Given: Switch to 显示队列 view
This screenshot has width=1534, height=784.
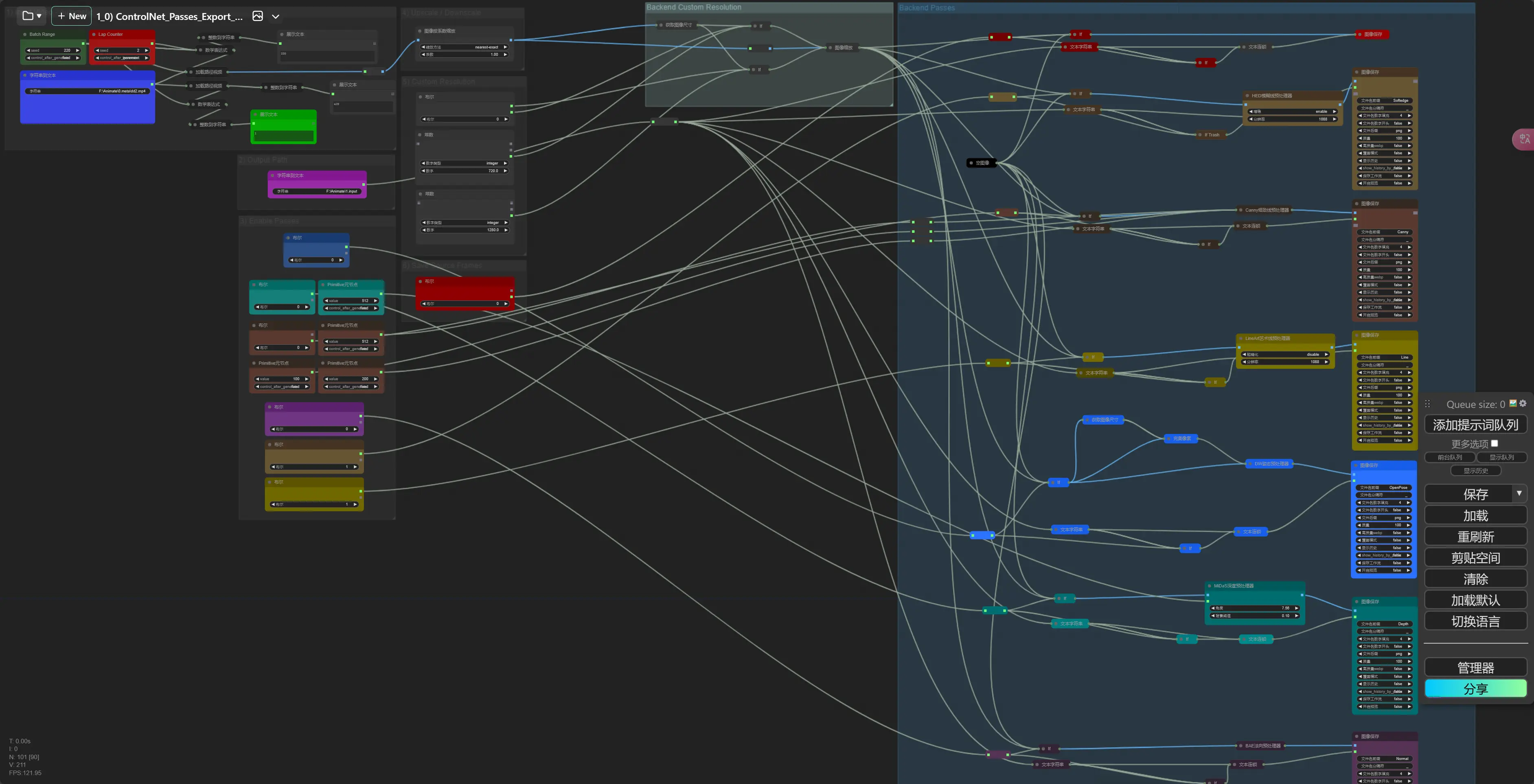Looking at the screenshot, I should [1501, 457].
